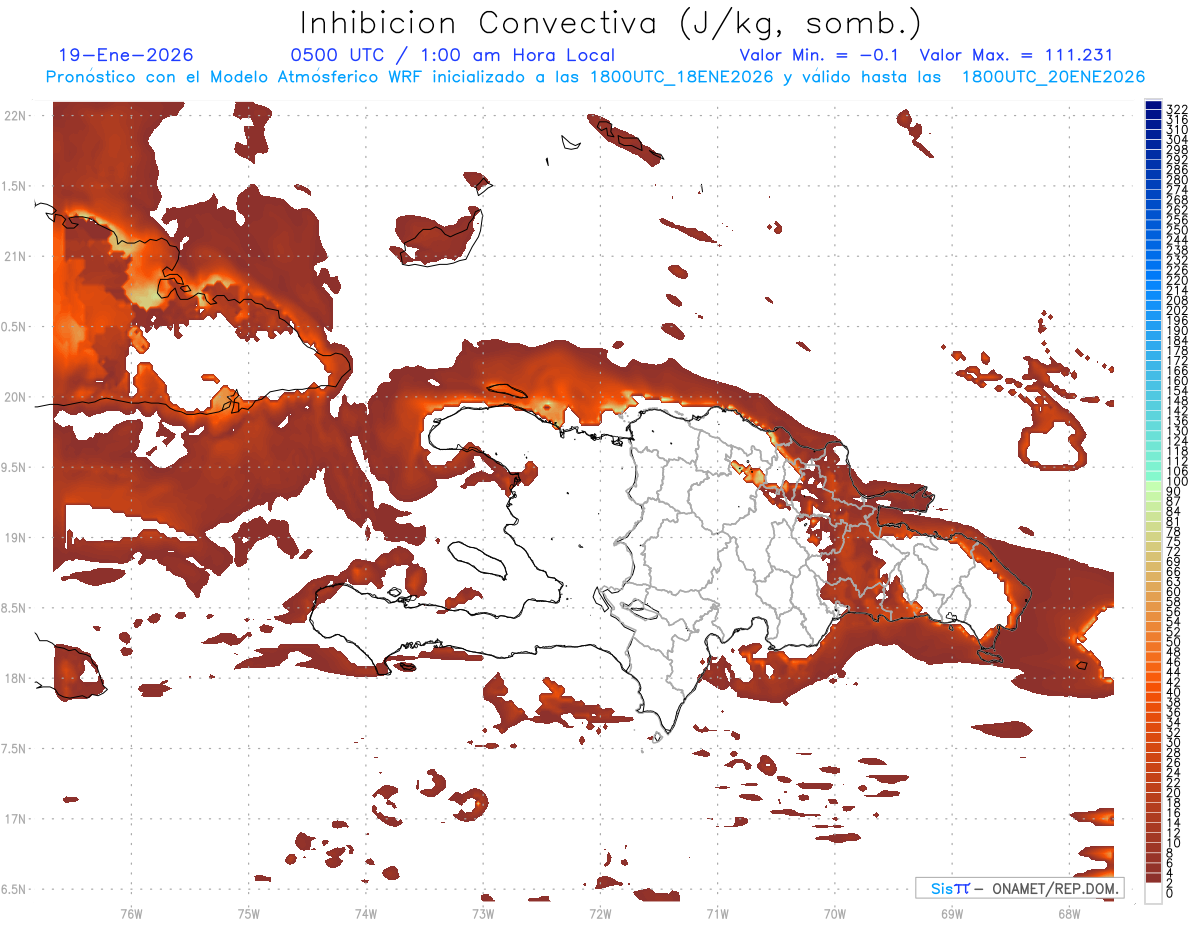Click the "0.5N" latitude label
The height and width of the screenshot is (927, 1200).
(13, 327)
